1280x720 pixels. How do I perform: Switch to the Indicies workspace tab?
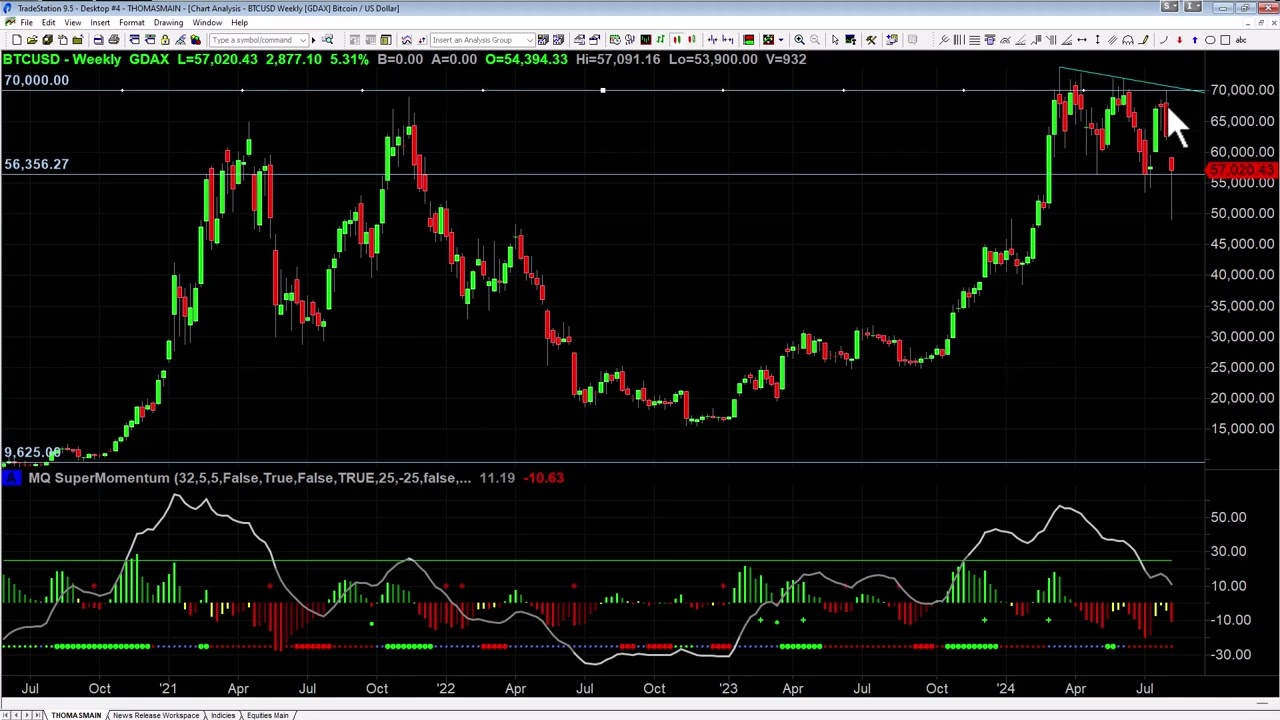pos(223,715)
